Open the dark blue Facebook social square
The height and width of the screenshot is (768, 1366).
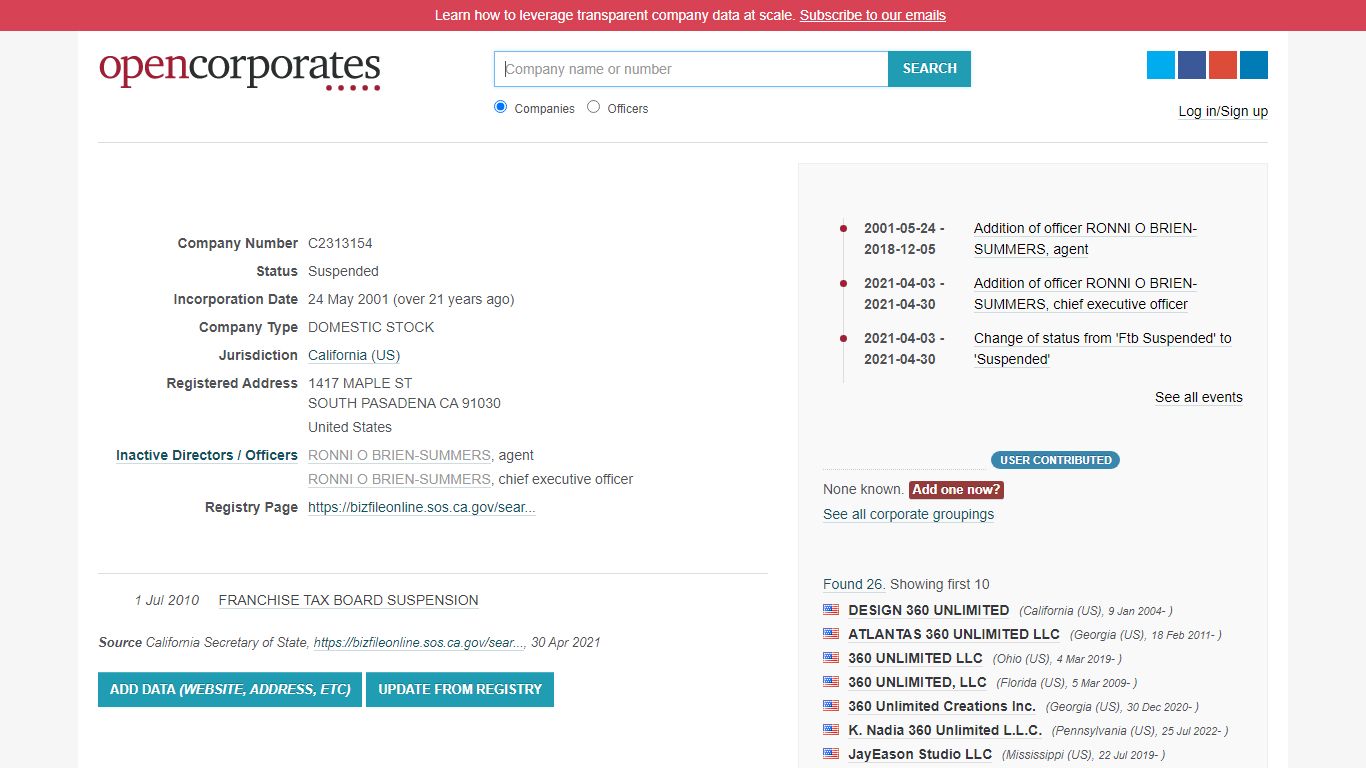[1192, 65]
